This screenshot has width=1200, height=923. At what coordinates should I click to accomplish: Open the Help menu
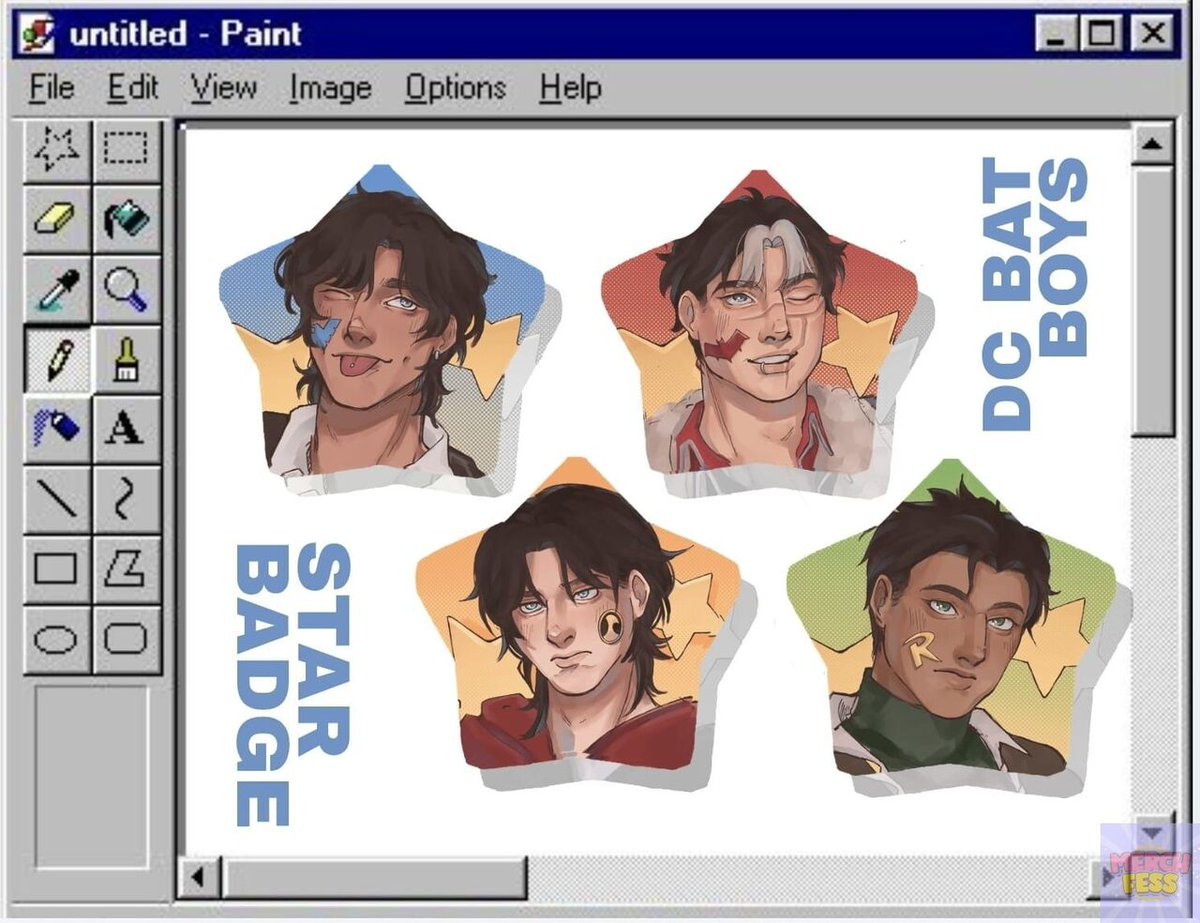click(x=570, y=88)
